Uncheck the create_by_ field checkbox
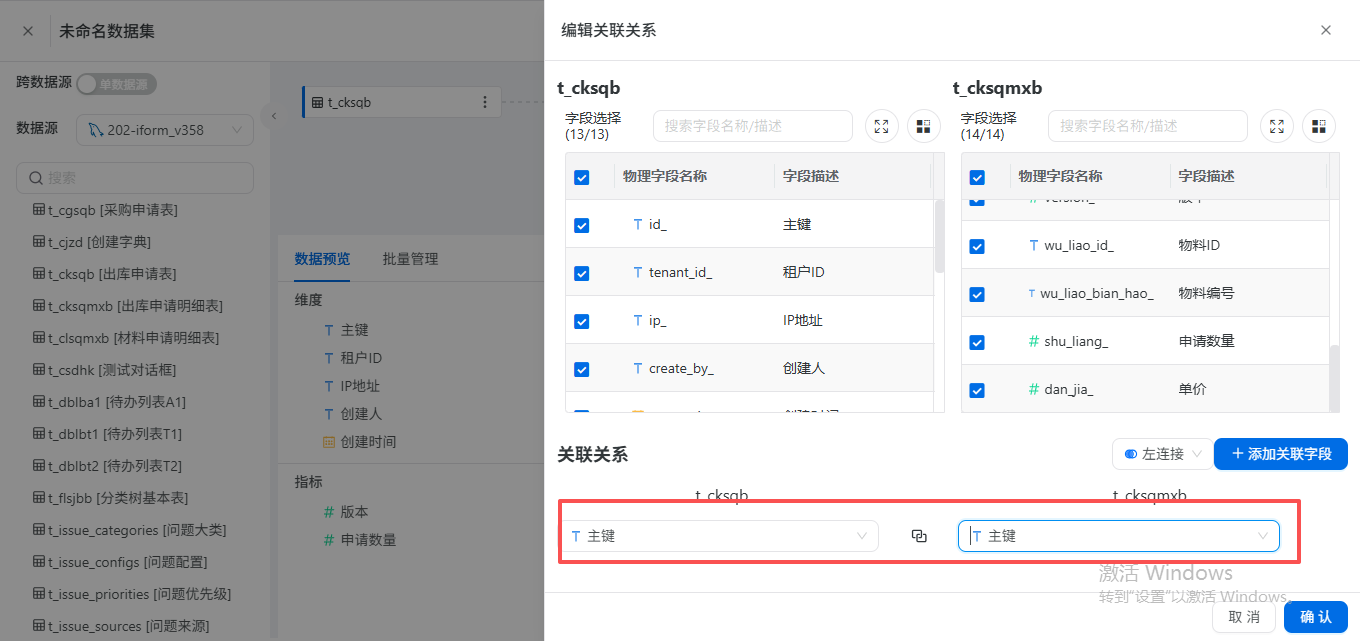The height and width of the screenshot is (641, 1360). (x=581, y=369)
